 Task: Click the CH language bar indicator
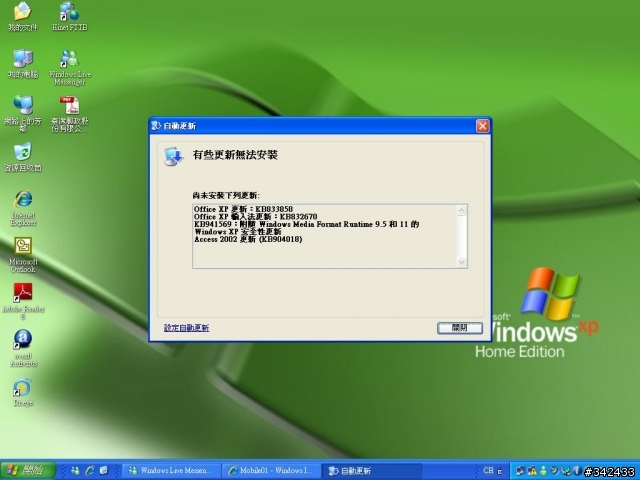tap(488, 471)
